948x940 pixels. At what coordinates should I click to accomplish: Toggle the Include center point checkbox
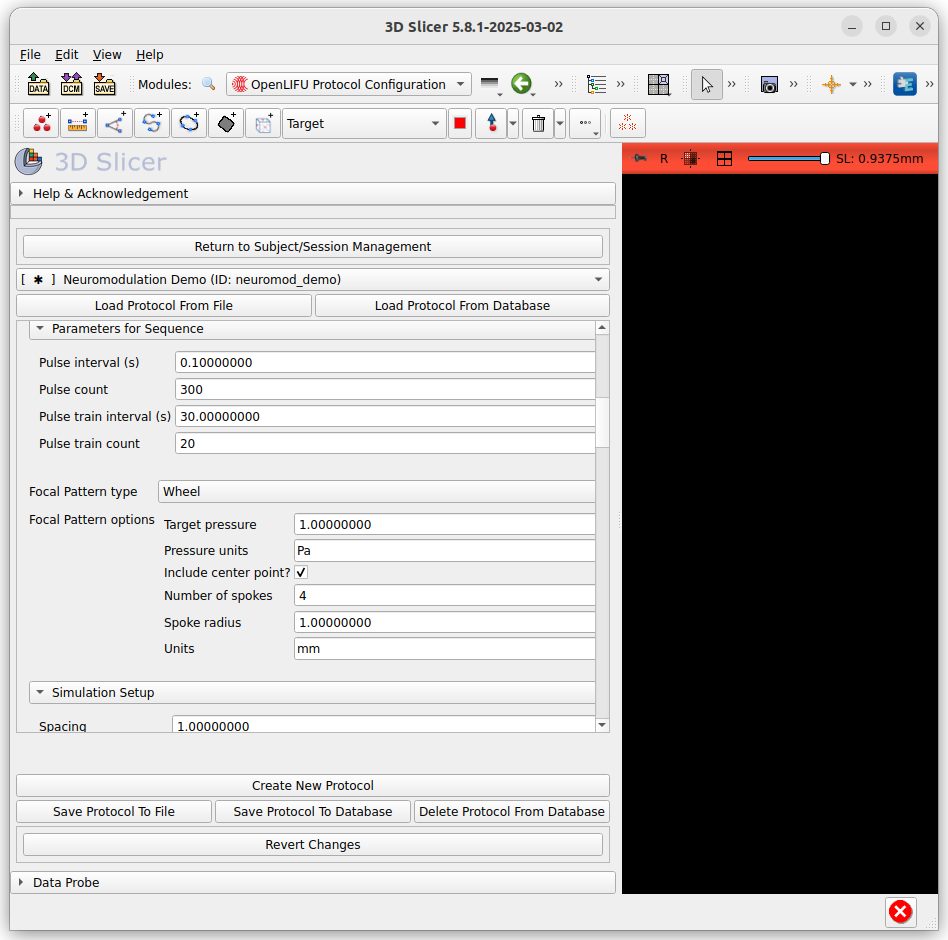(x=301, y=572)
